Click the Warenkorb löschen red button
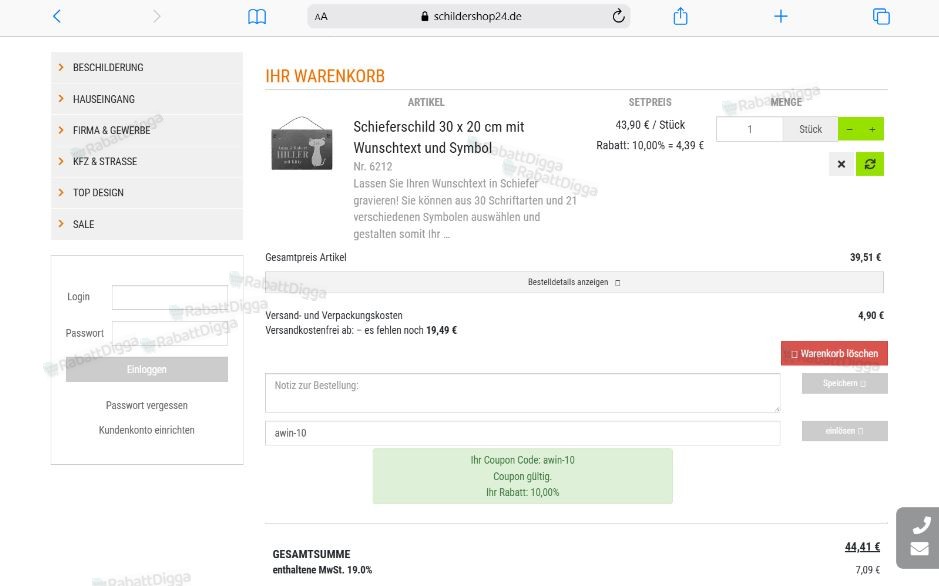939x586 pixels. [x=834, y=353]
